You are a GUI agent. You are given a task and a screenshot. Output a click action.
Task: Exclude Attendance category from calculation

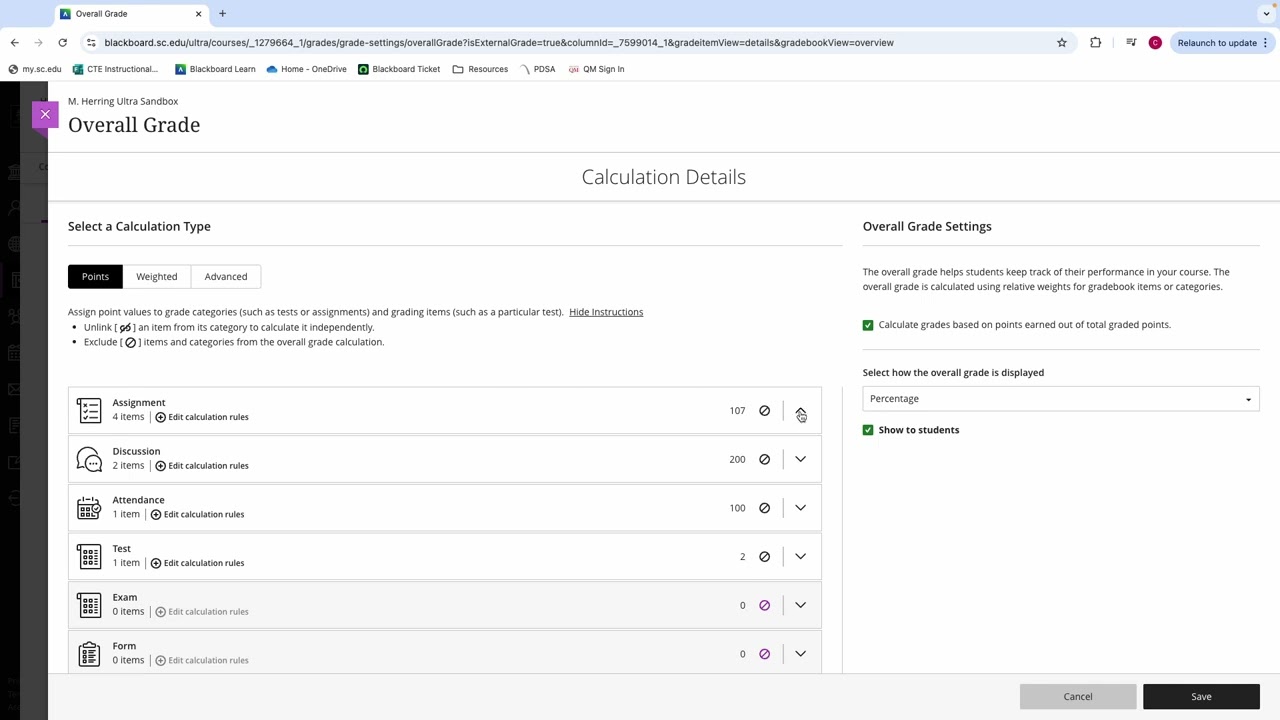pyautogui.click(x=764, y=508)
